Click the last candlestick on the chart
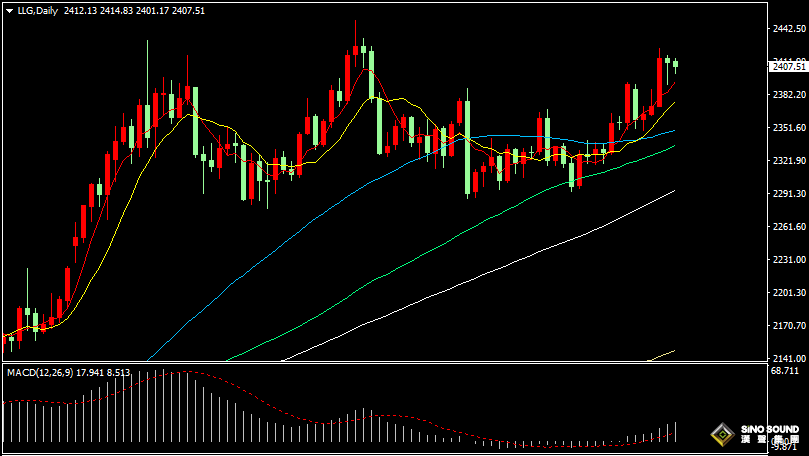The width and height of the screenshot is (809, 456). pos(676,65)
